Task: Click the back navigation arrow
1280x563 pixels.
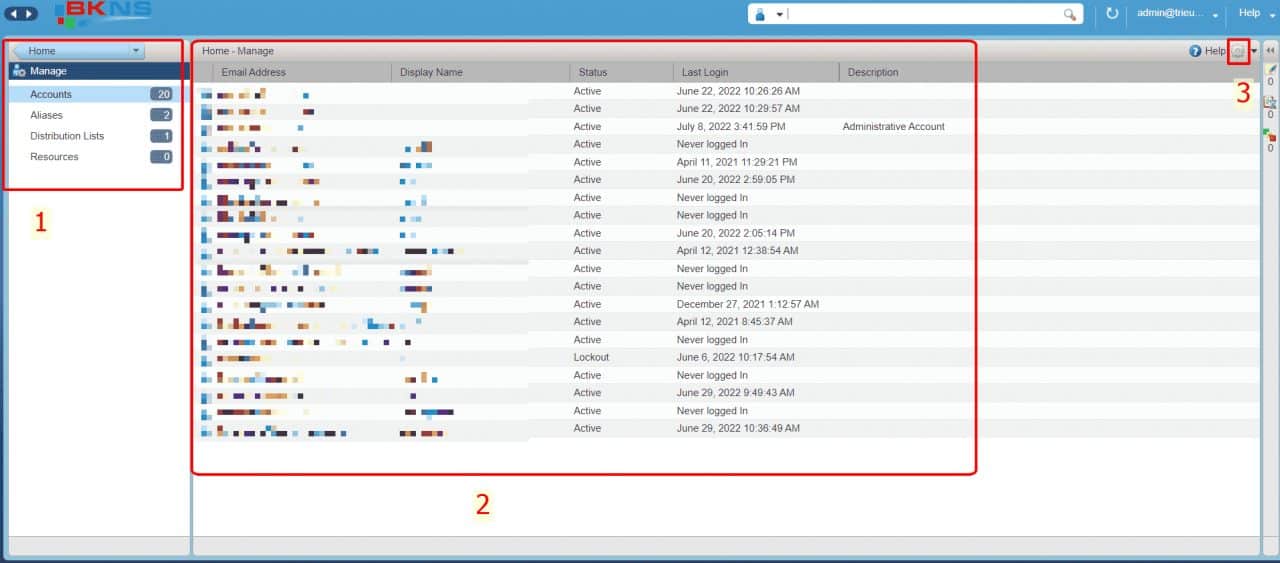Action: click(13, 14)
